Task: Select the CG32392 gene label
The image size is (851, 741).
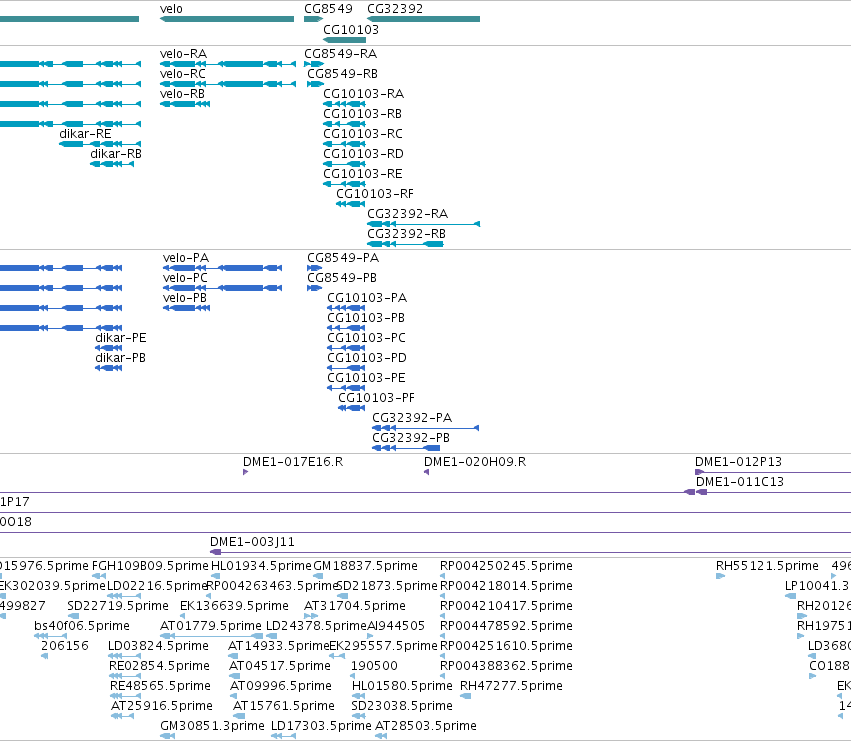Action: [x=395, y=9]
